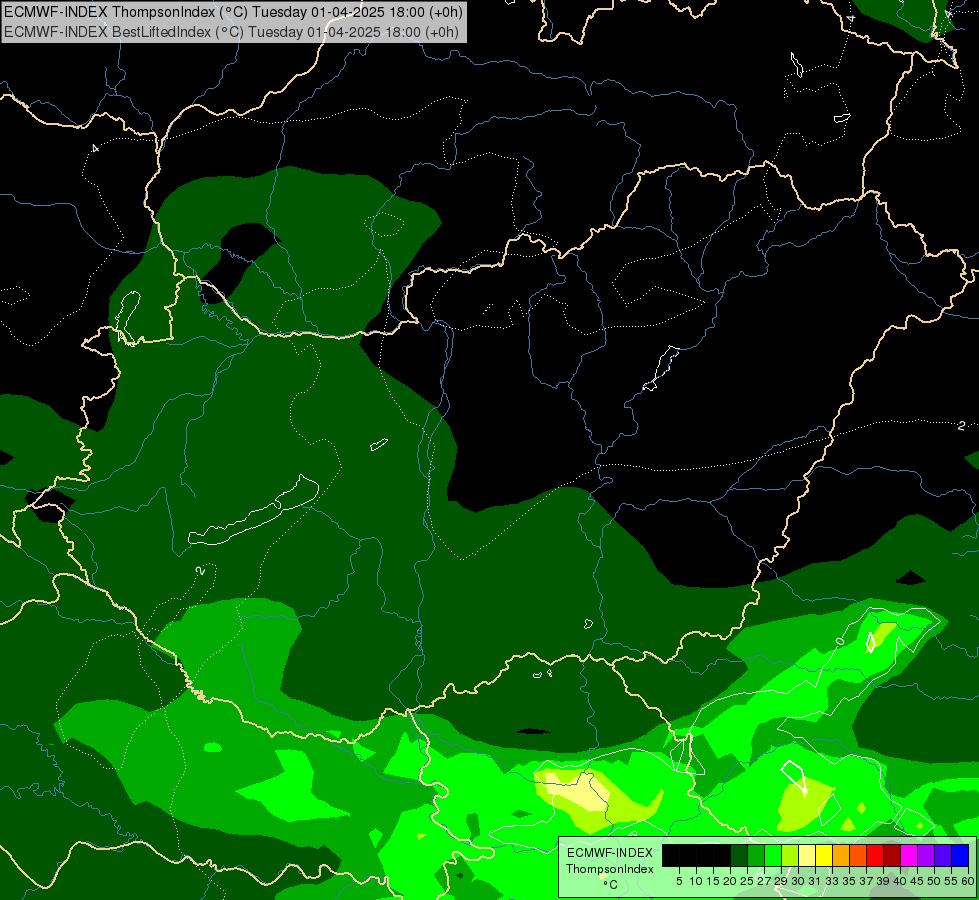Click the BestLiftedIndex title line at top
Screen dimensions: 979x900
click(x=232, y=32)
